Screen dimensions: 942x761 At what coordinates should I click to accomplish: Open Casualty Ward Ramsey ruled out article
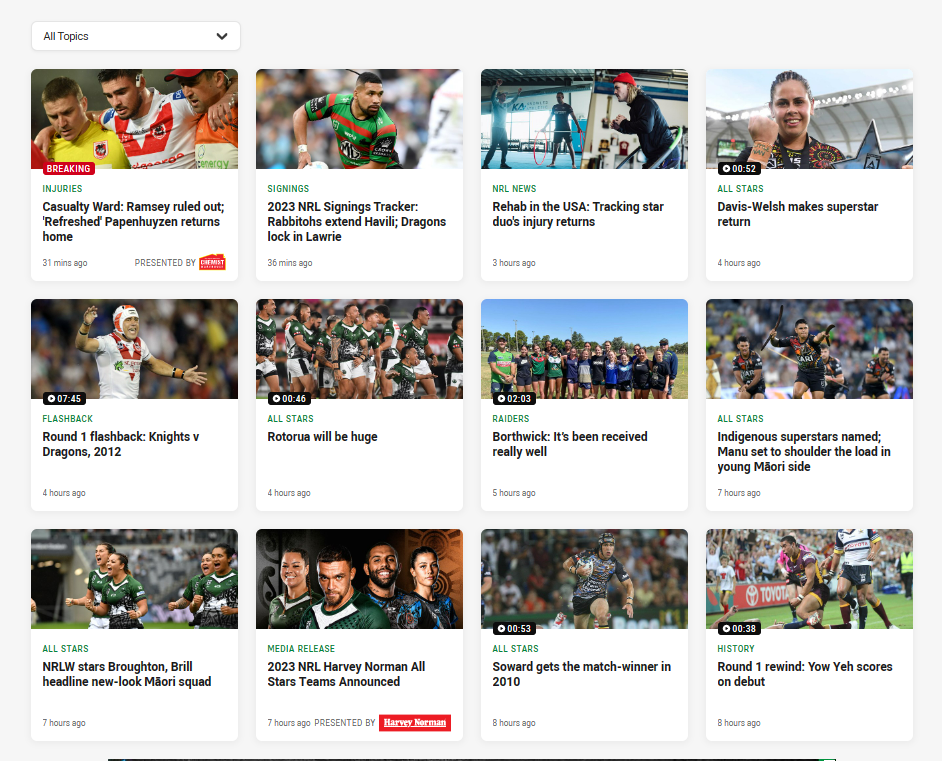tap(133, 222)
